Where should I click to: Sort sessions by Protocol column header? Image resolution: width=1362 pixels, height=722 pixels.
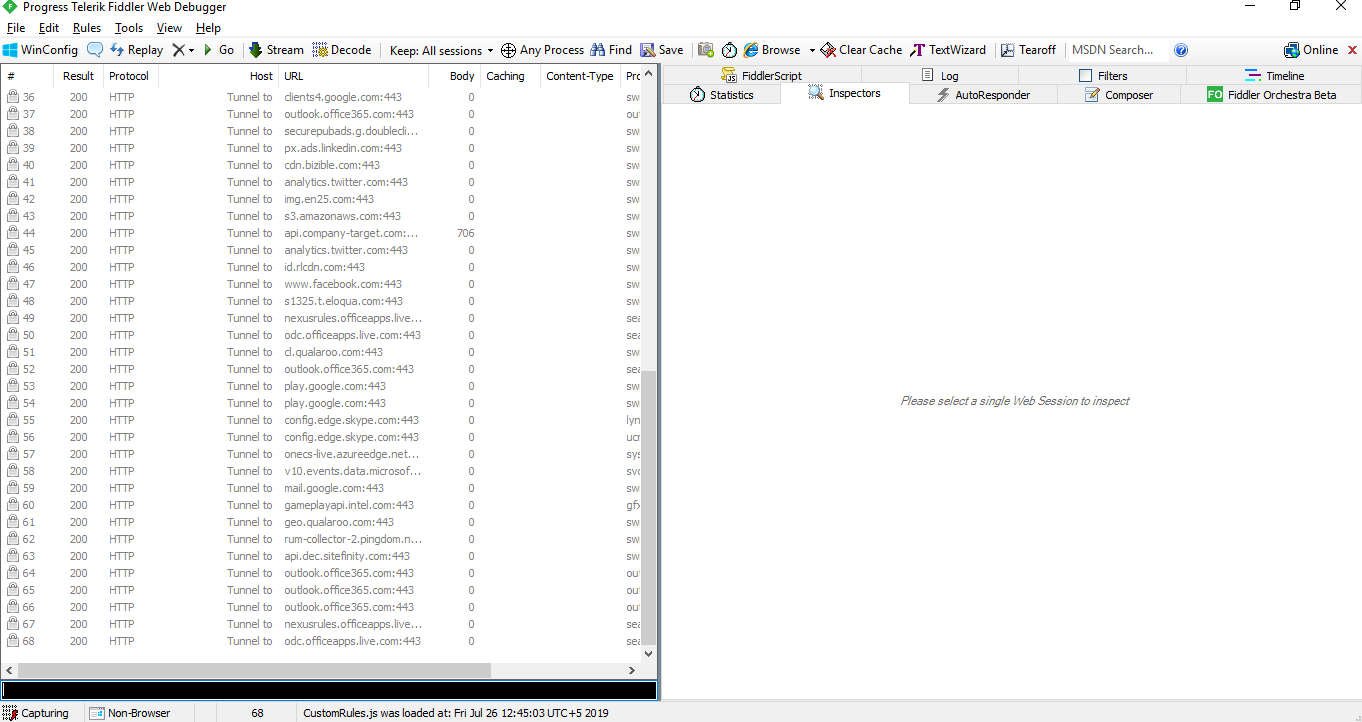click(x=130, y=76)
